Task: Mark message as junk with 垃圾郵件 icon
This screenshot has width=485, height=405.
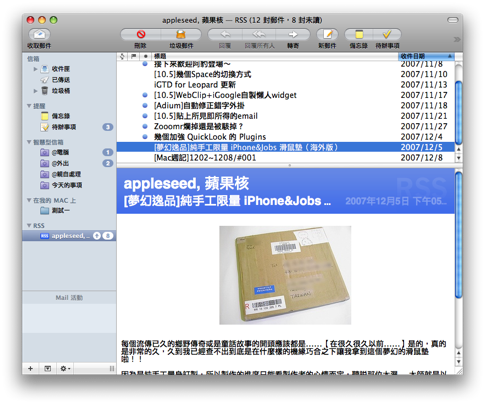Action: [x=181, y=34]
